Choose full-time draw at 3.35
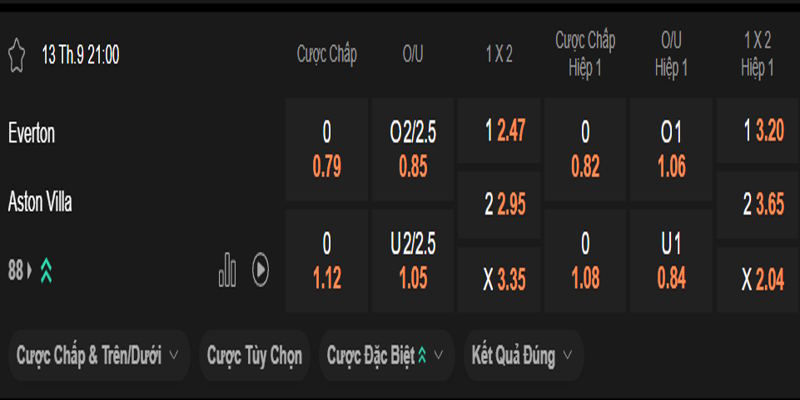The image size is (800, 400). tap(498, 279)
